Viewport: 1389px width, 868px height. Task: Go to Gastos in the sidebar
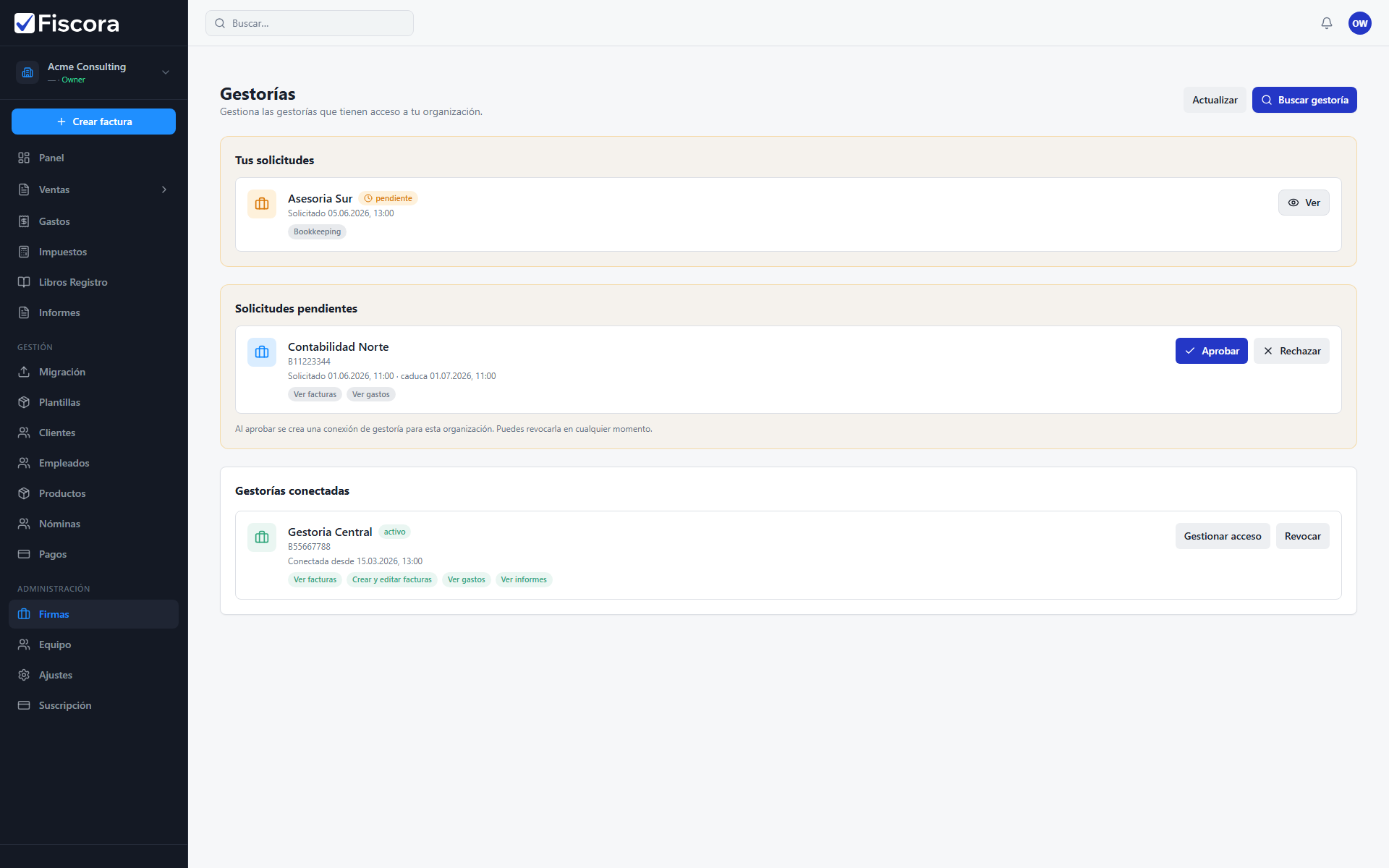click(x=93, y=221)
